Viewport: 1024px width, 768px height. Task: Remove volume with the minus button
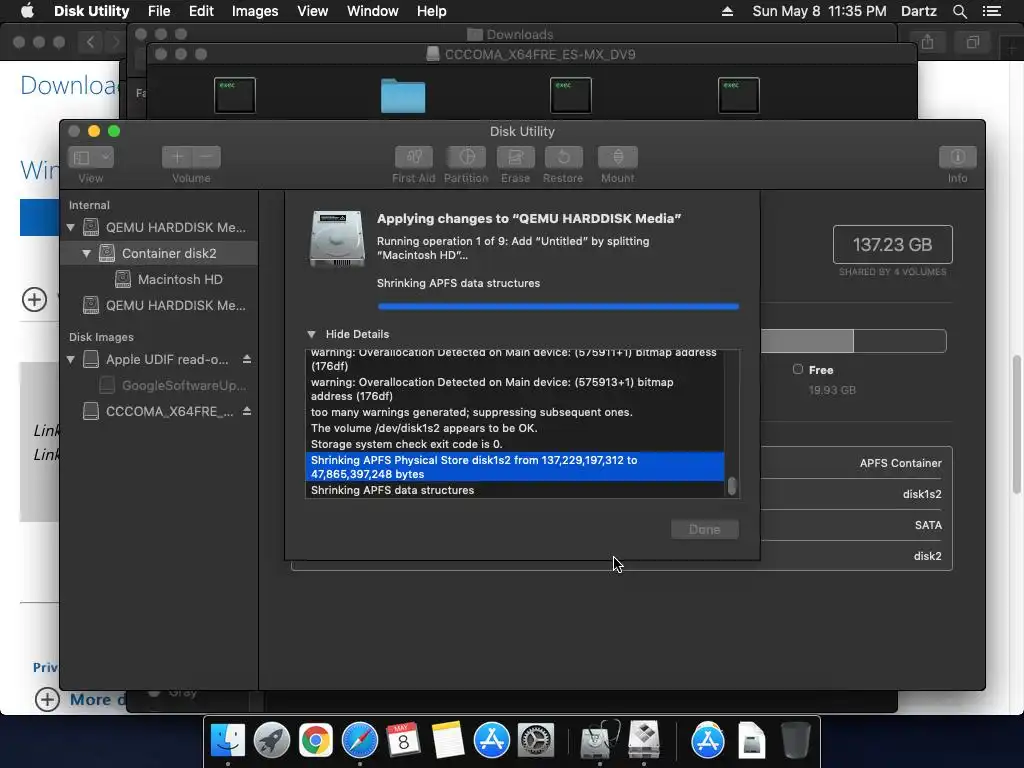206,157
